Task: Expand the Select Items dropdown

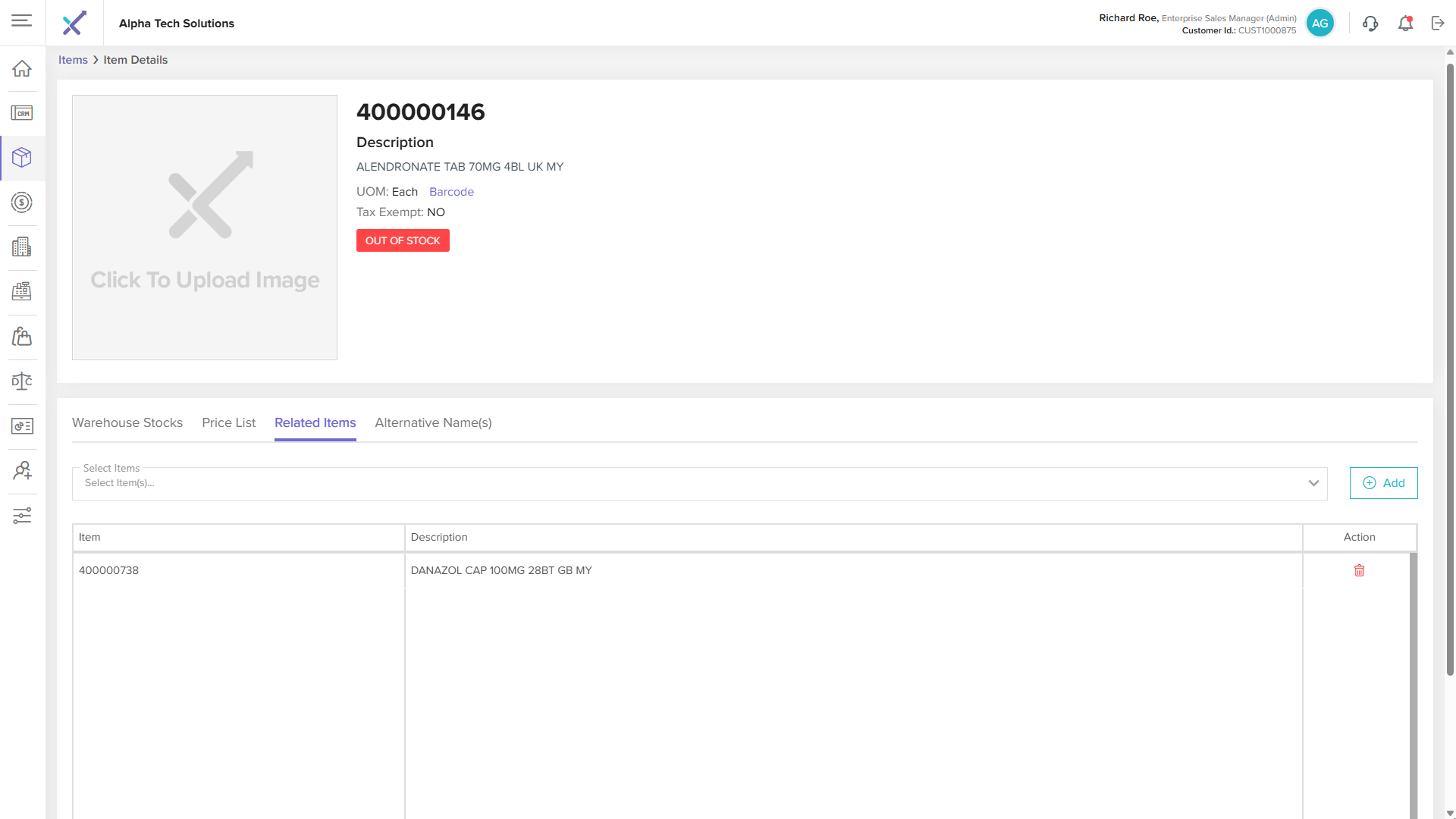Action: tap(1313, 483)
